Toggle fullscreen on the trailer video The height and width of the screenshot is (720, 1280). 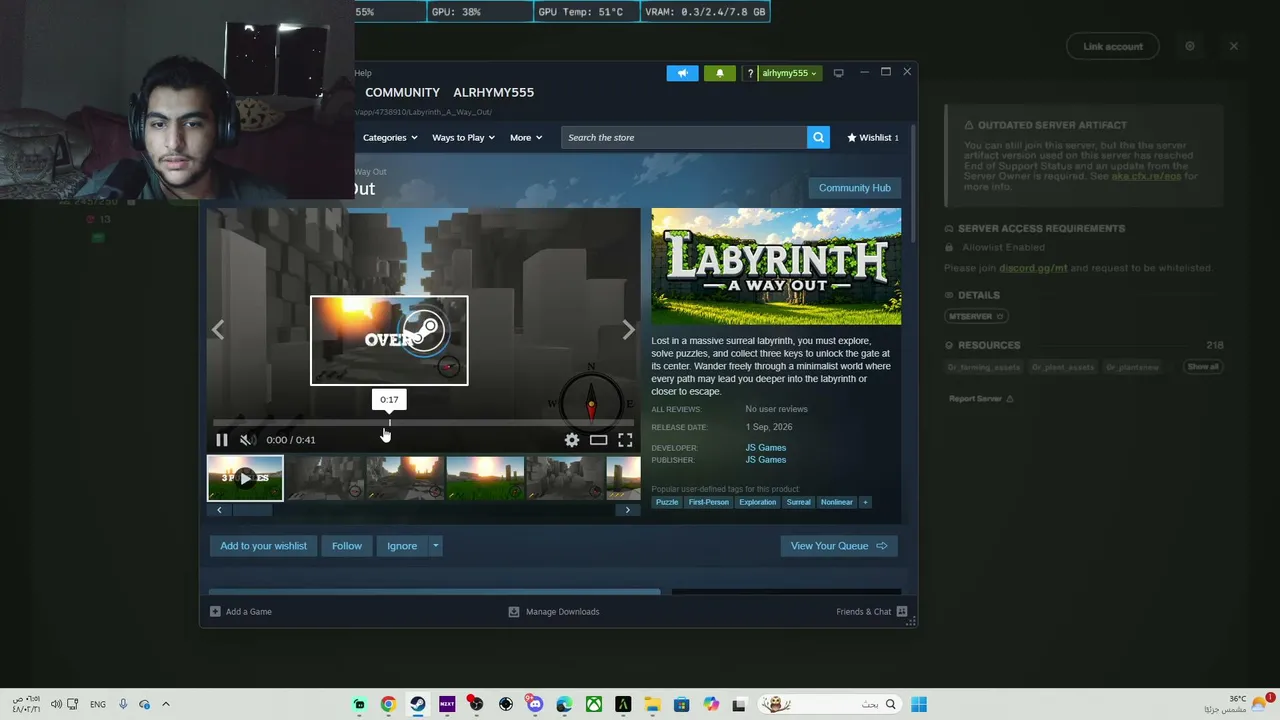coord(625,440)
